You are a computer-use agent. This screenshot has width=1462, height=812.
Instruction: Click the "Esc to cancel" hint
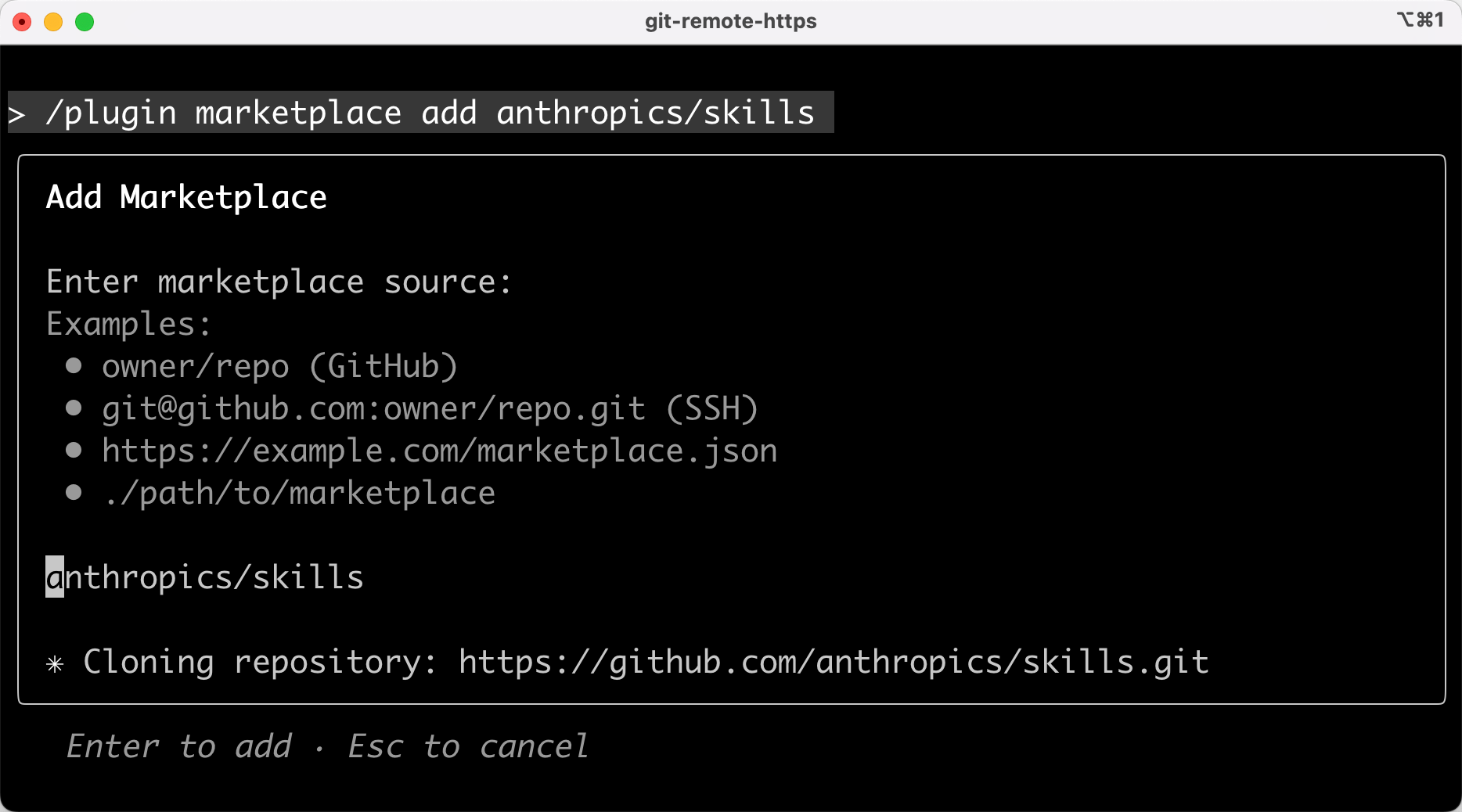click(468, 746)
